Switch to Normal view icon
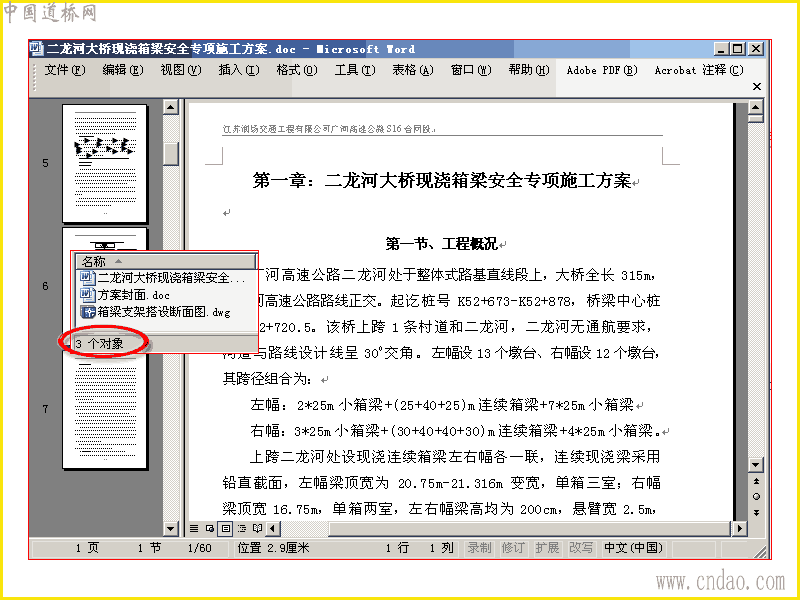Image resolution: width=800 pixels, height=600 pixels. [x=194, y=528]
